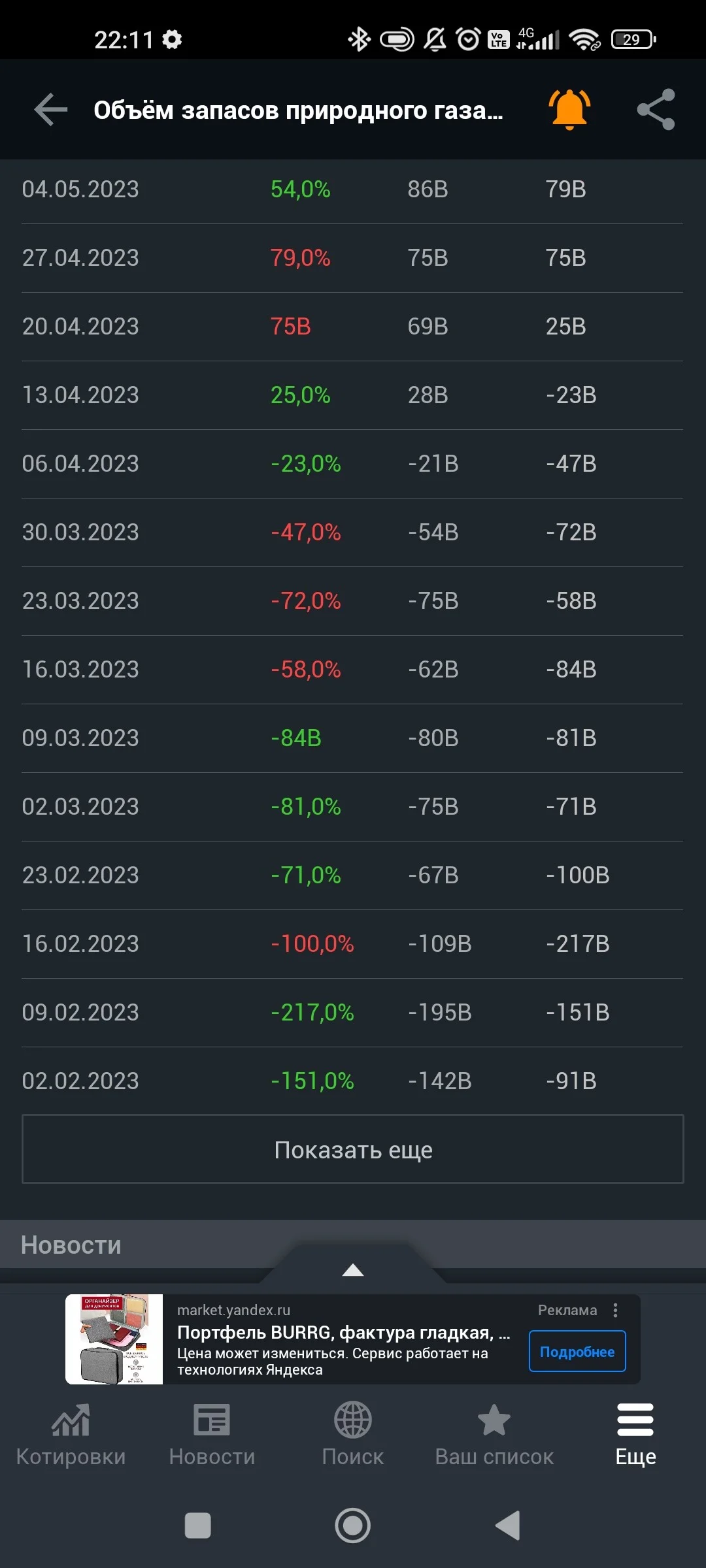The height and width of the screenshot is (1568, 706).
Task: Open the Поиск globe icon
Action: pyautogui.click(x=353, y=1420)
